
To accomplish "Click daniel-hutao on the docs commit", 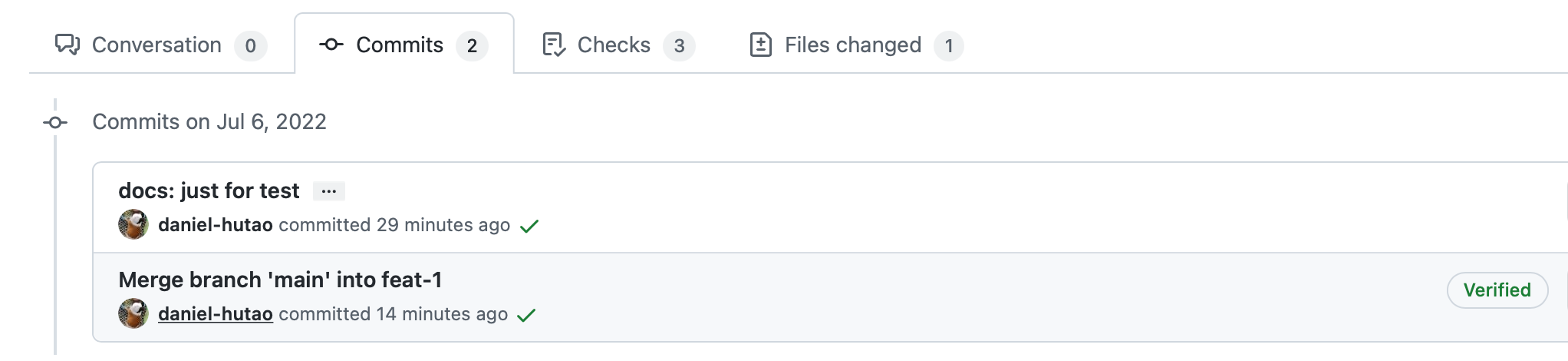I will 216,225.
